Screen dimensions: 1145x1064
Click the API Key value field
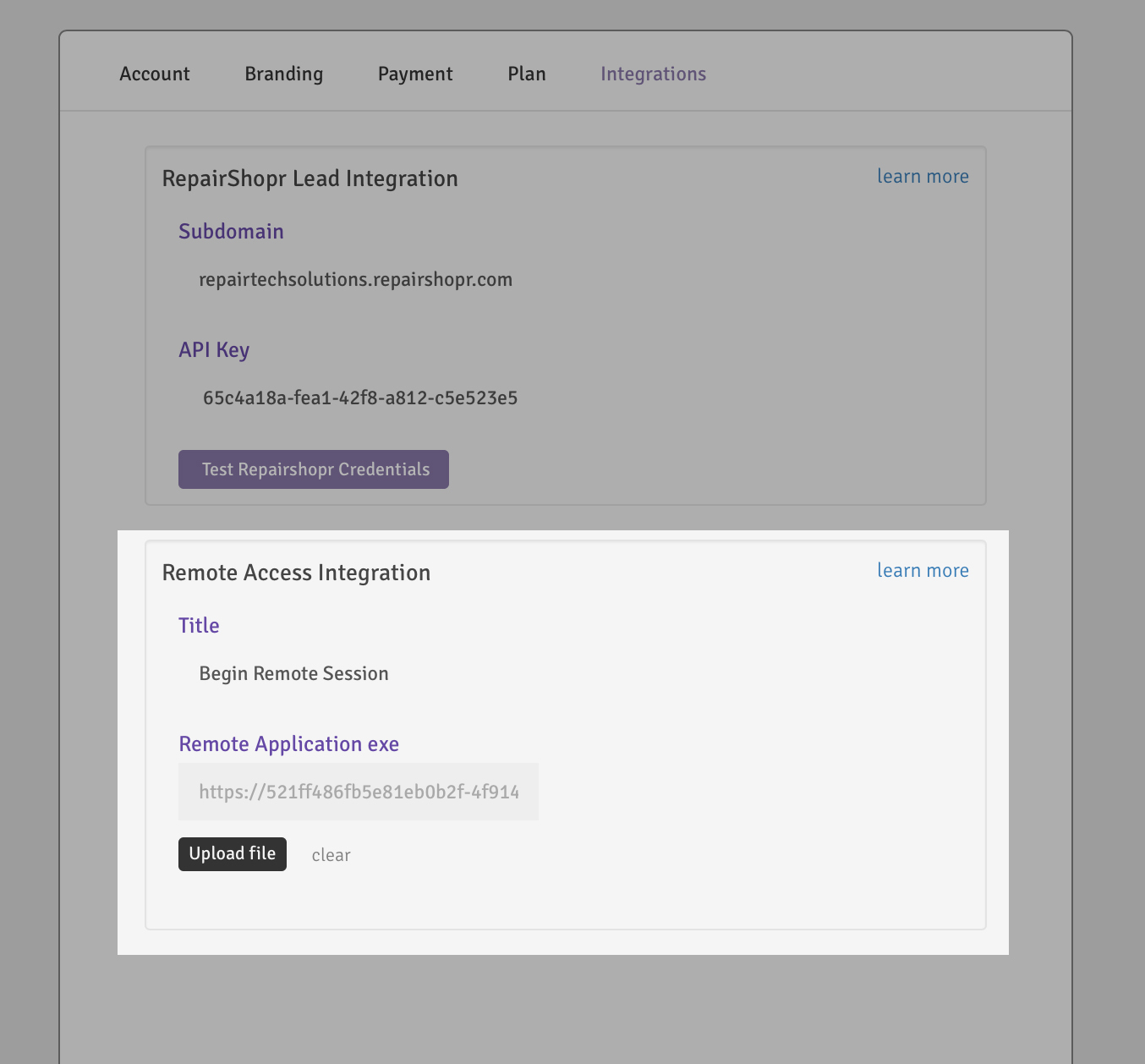click(359, 398)
